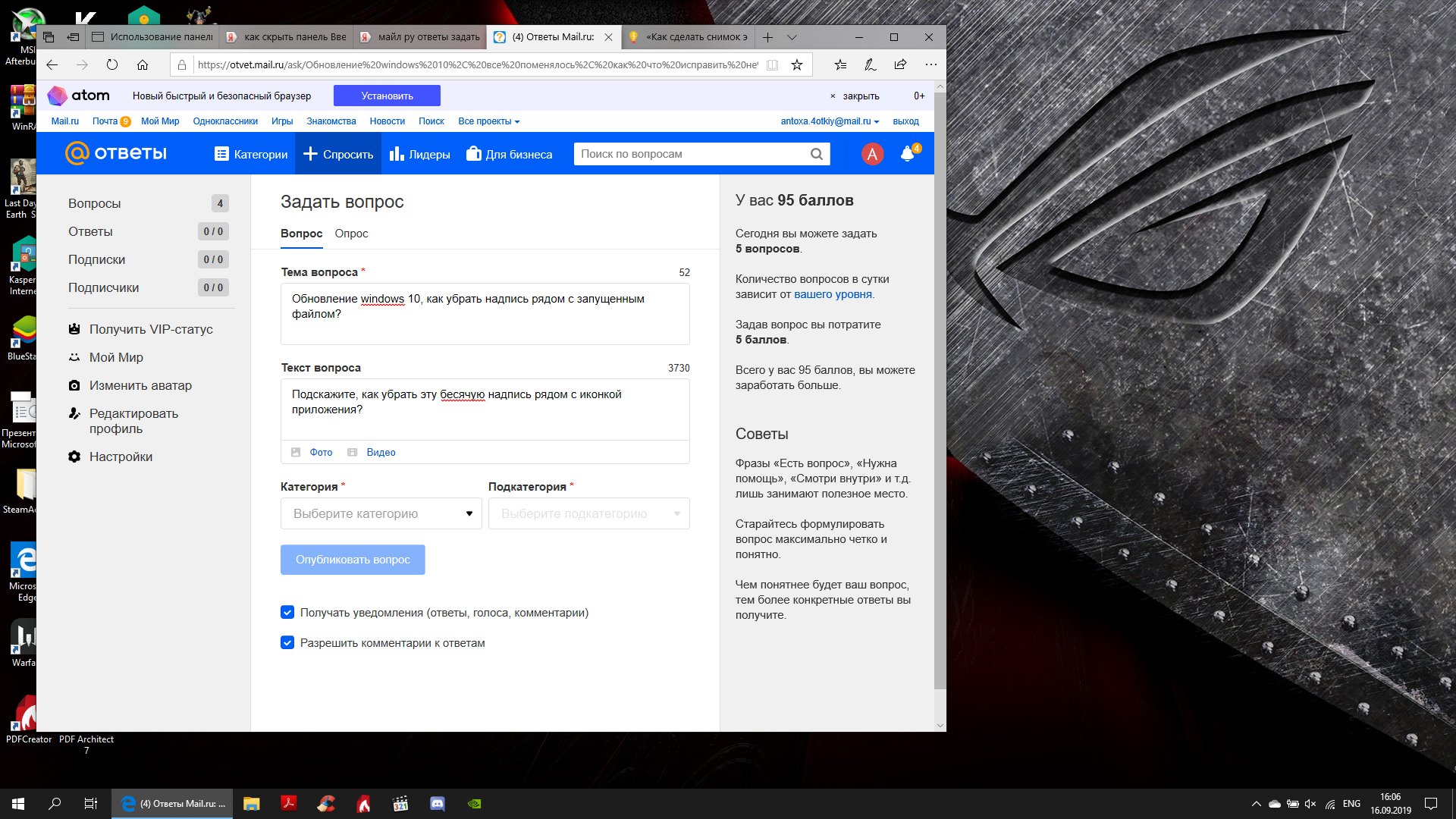
Task: Open Мой Мир in left sidebar
Action: pyautogui.click(x=116, y=357)
